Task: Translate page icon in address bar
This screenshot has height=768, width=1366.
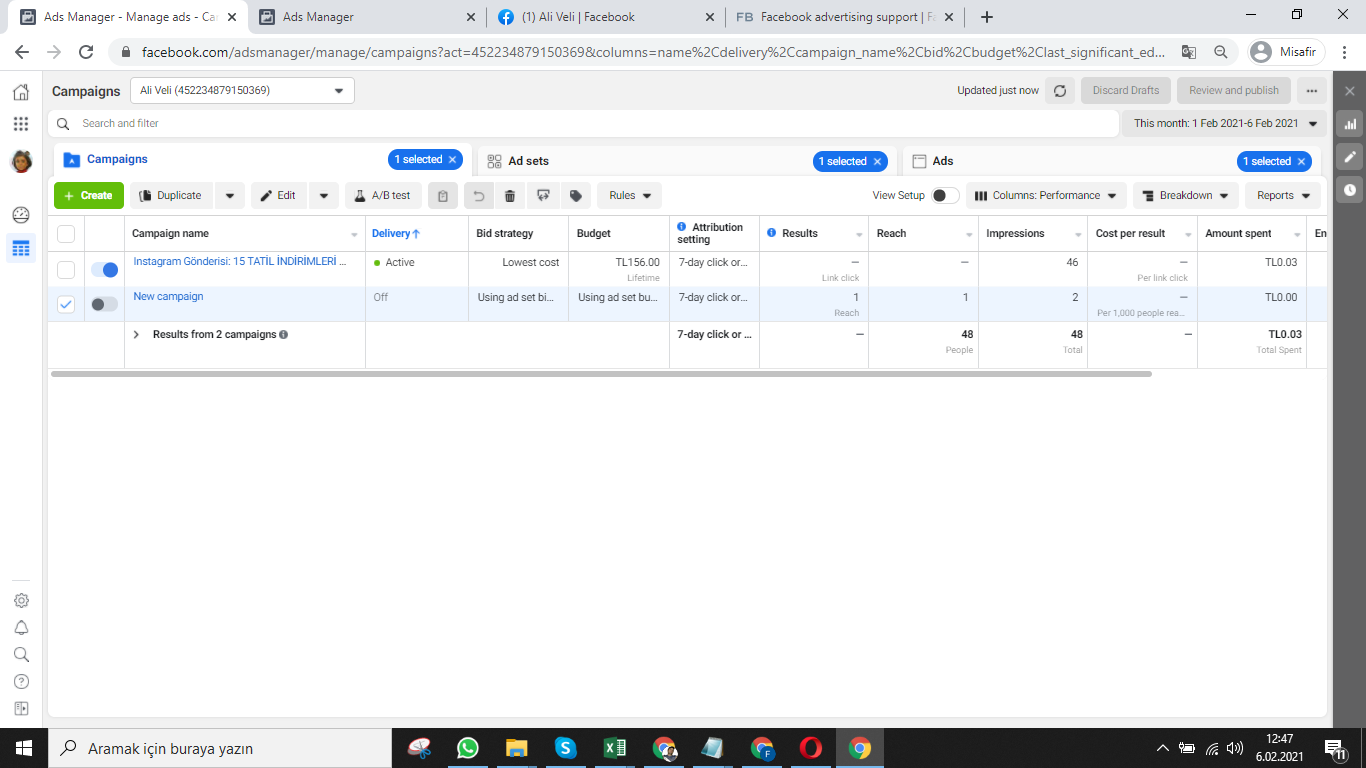Action: (x=1188, y=52)
